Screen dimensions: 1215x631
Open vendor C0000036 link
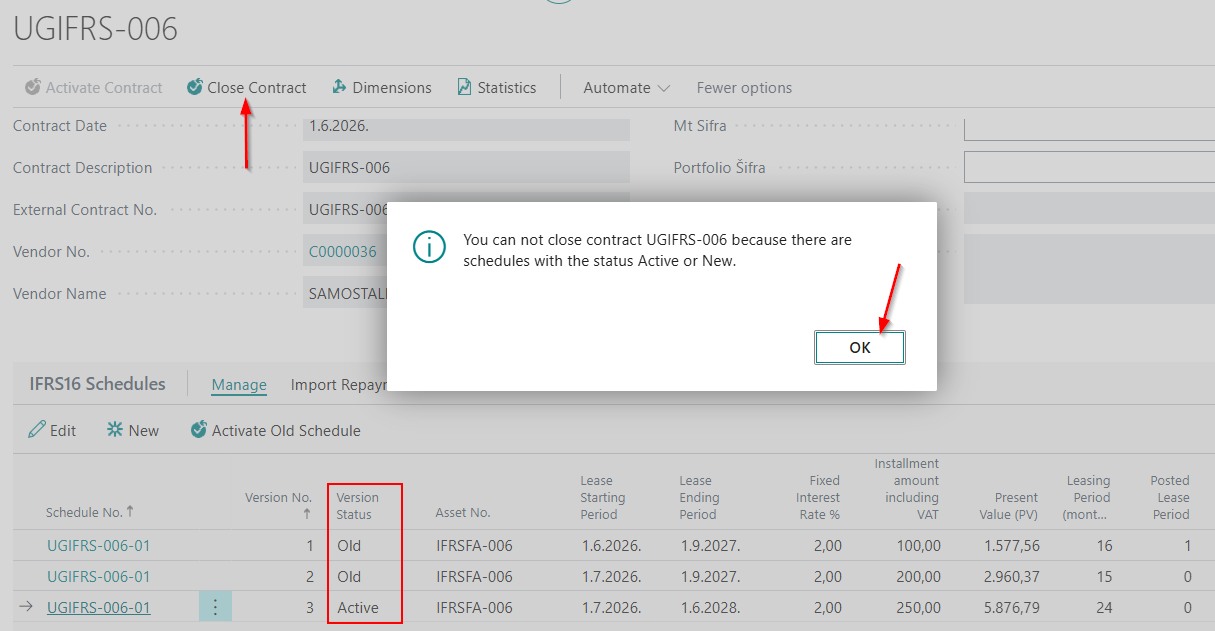click(343, 252)
